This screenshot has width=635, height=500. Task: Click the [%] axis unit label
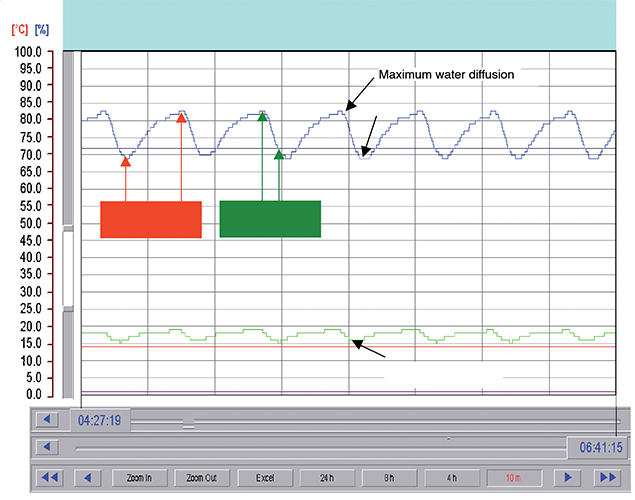[x=42, y=30]
